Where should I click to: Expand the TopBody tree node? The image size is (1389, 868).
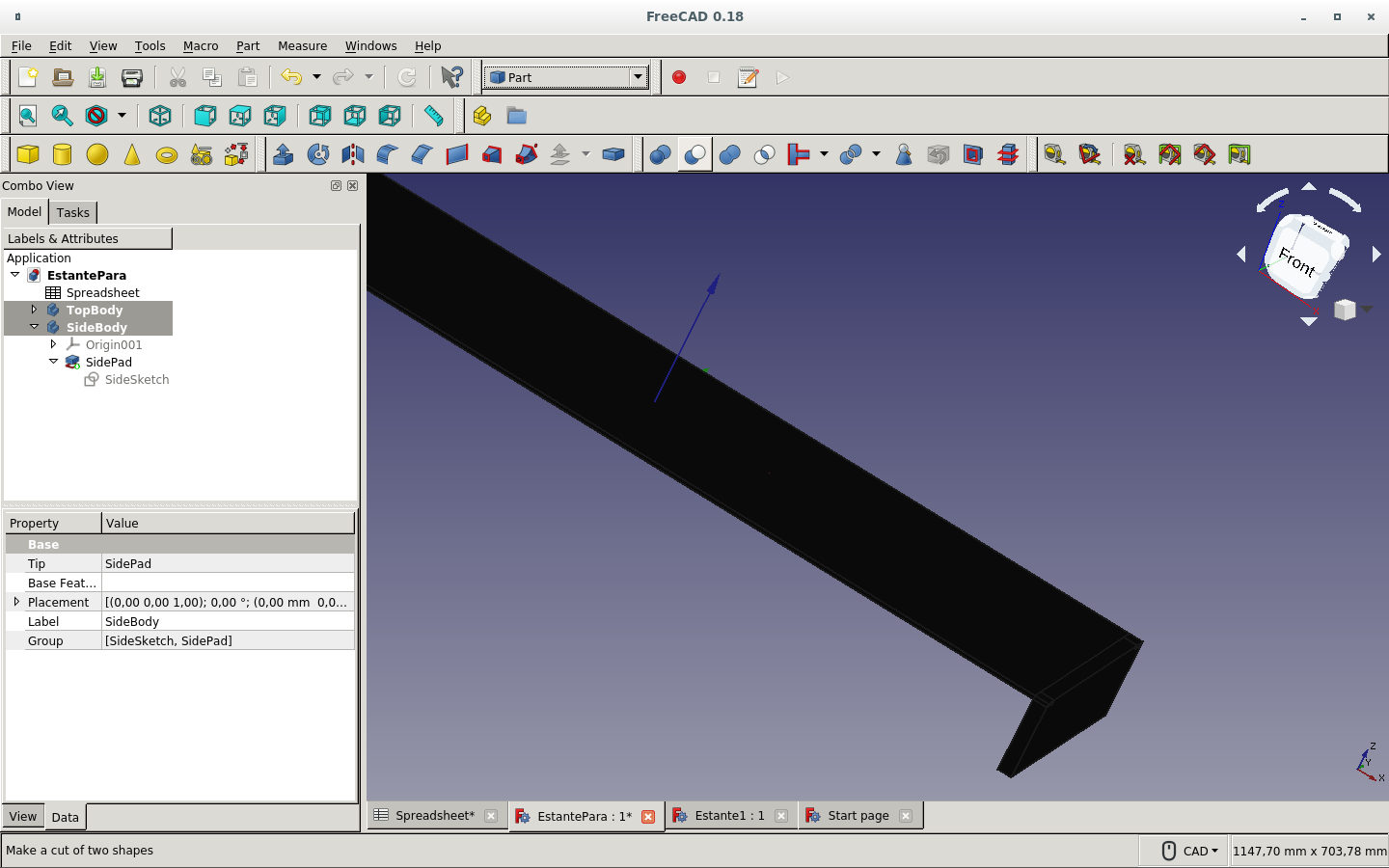[x=35, y=310]
